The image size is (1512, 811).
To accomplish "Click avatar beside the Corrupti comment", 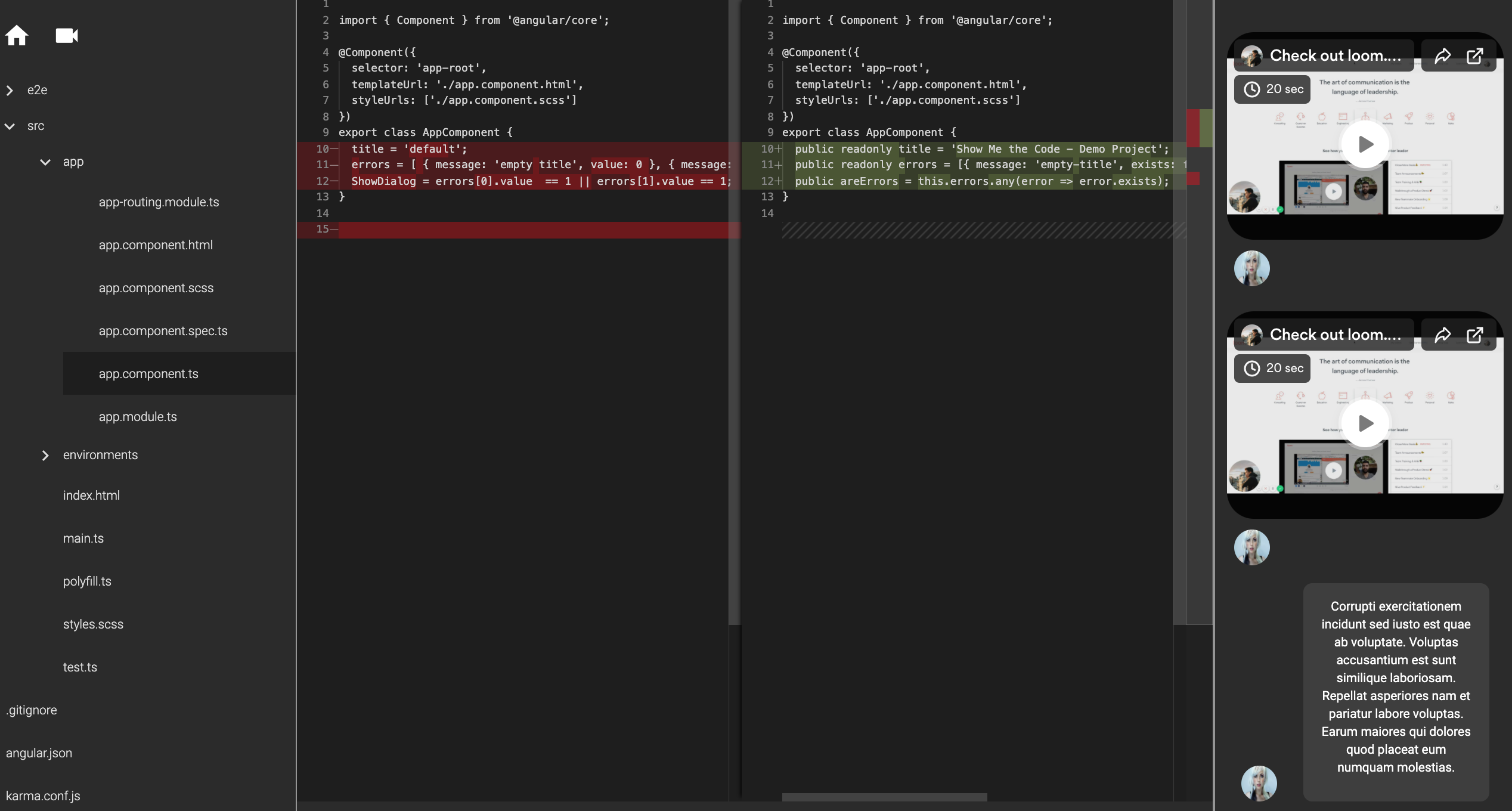I will (x=1259, y=783).
